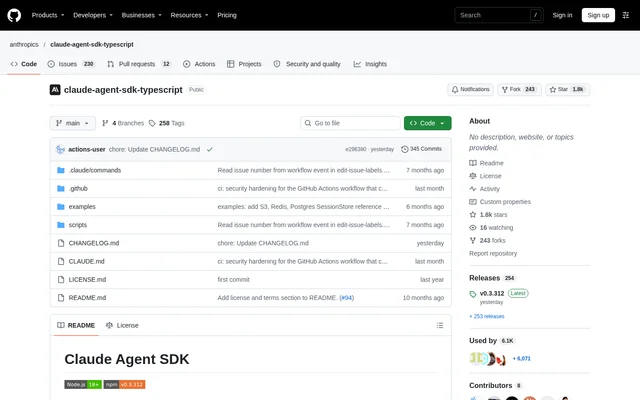Open the actions-user author link
The image size is (640, 400).
coord(87,149)
